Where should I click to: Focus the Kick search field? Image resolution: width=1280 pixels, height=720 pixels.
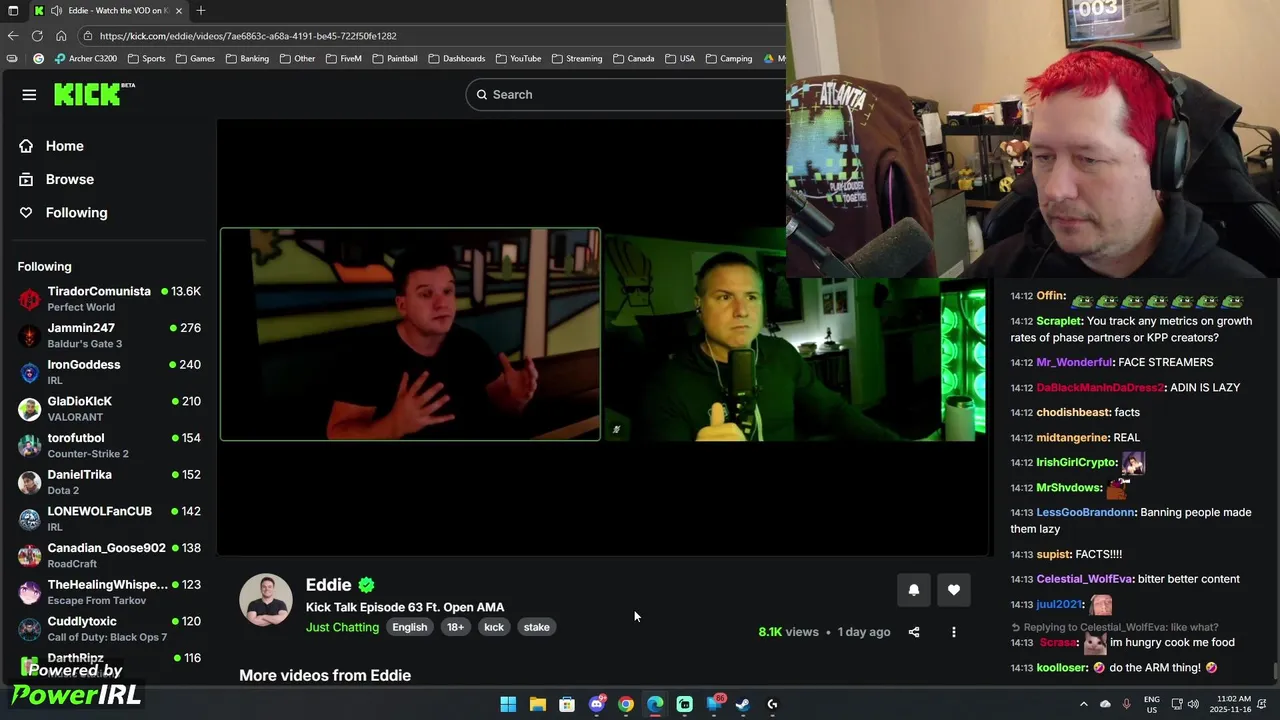coord(625,94)
